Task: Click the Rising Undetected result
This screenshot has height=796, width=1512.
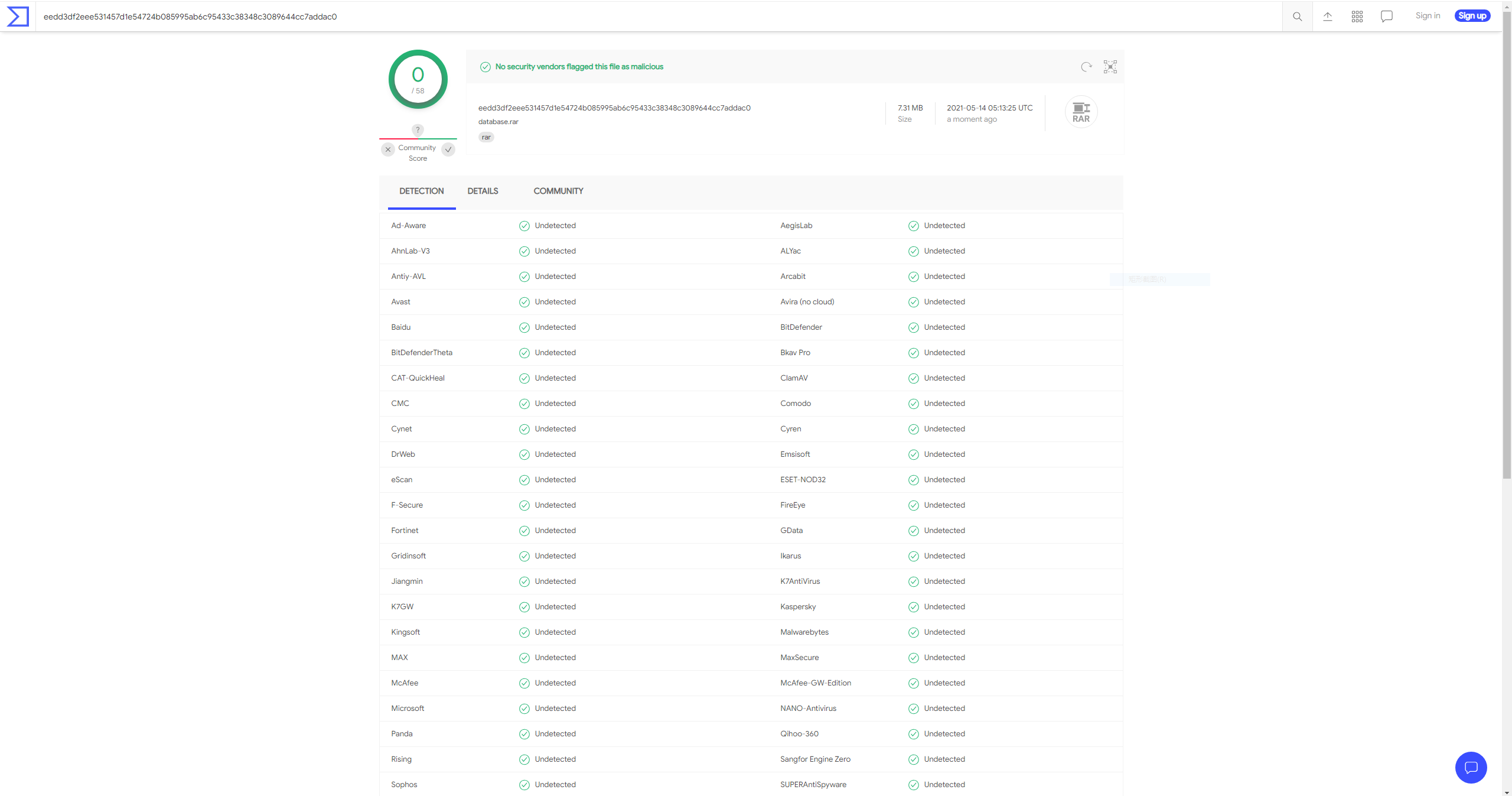Action: pyautogui.click(x=555, y=759)
